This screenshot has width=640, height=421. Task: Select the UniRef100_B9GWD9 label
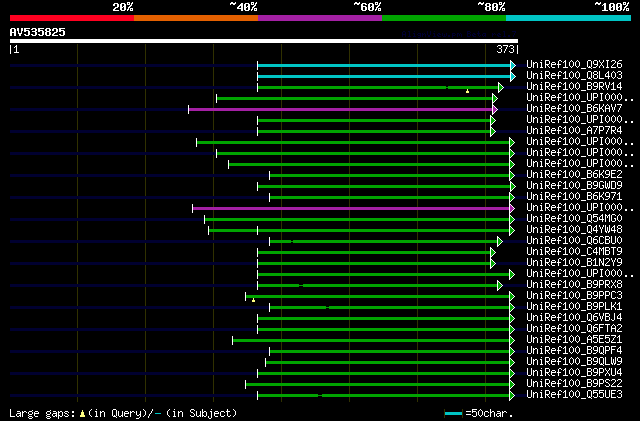pyautogui.click(x=574, y=185)
